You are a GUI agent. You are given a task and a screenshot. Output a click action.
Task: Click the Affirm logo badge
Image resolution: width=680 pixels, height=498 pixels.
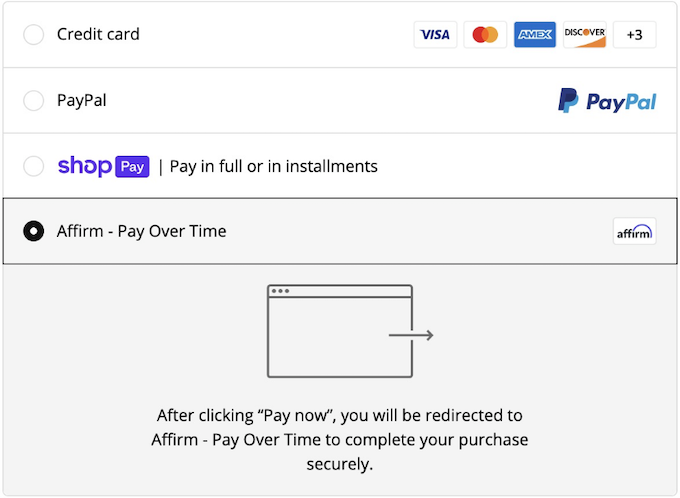tap(634, 232)
